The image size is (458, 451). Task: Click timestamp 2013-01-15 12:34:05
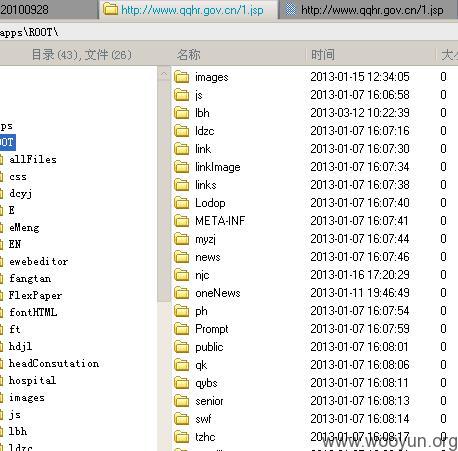coord(360,77)
